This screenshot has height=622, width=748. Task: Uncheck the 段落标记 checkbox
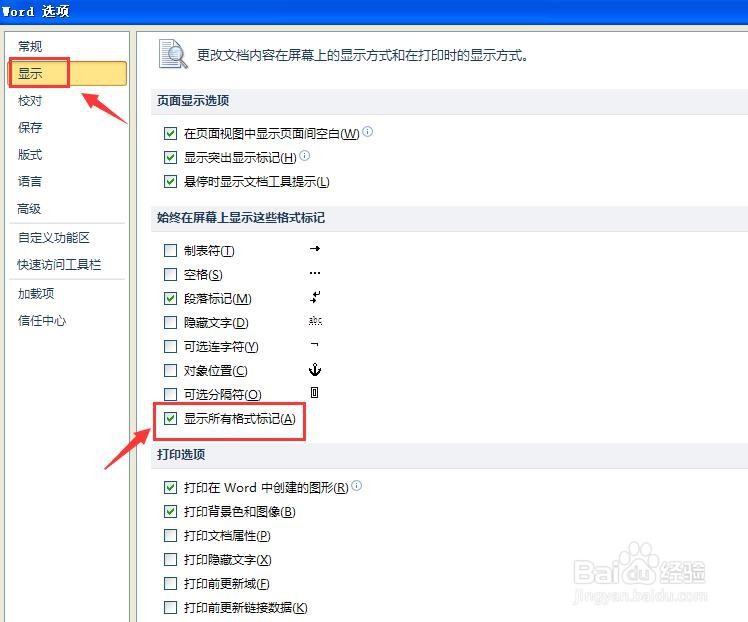[170, 299]
